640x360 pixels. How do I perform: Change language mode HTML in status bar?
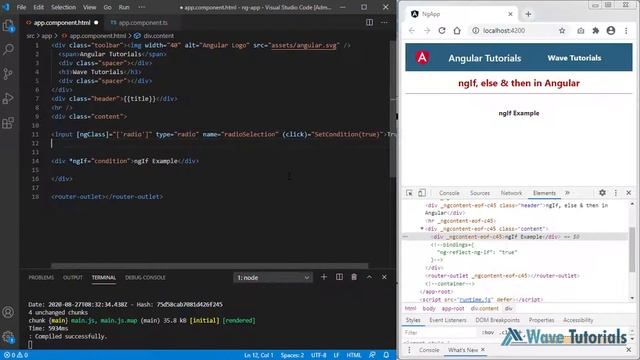coord(353,355)
